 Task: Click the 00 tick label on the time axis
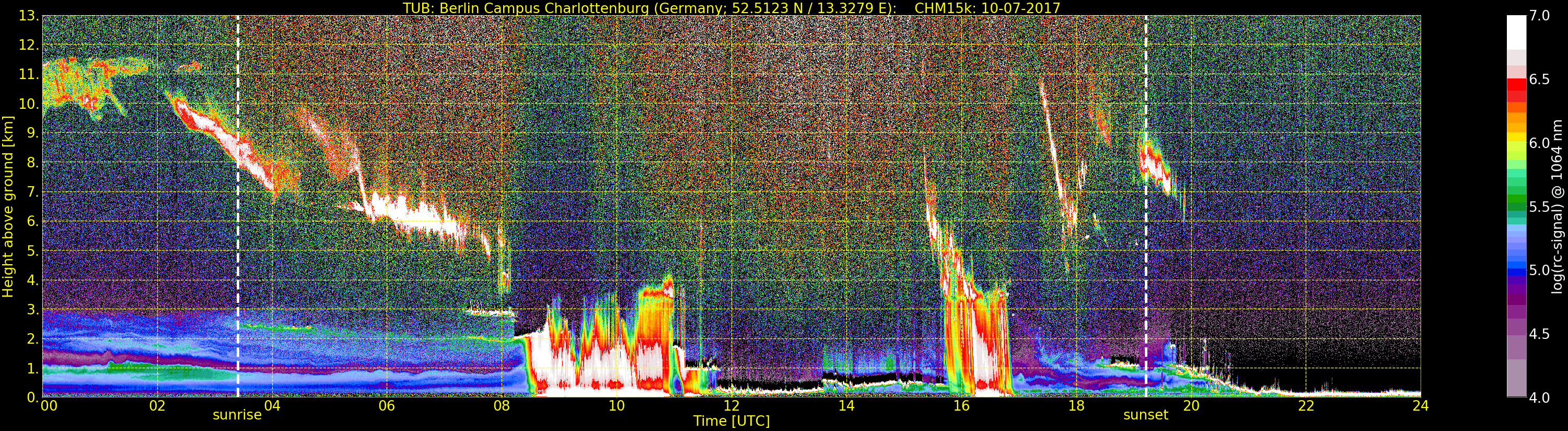pos(49,406)
